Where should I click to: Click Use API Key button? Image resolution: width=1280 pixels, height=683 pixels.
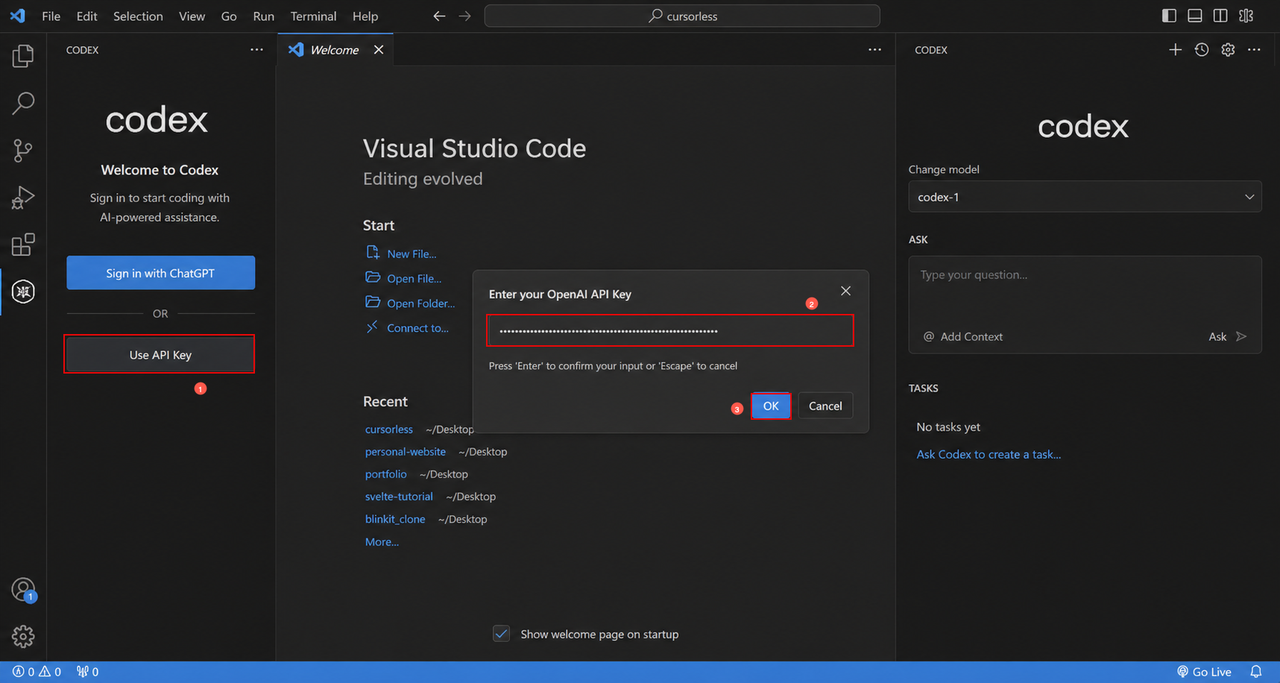tap(160, 354)
